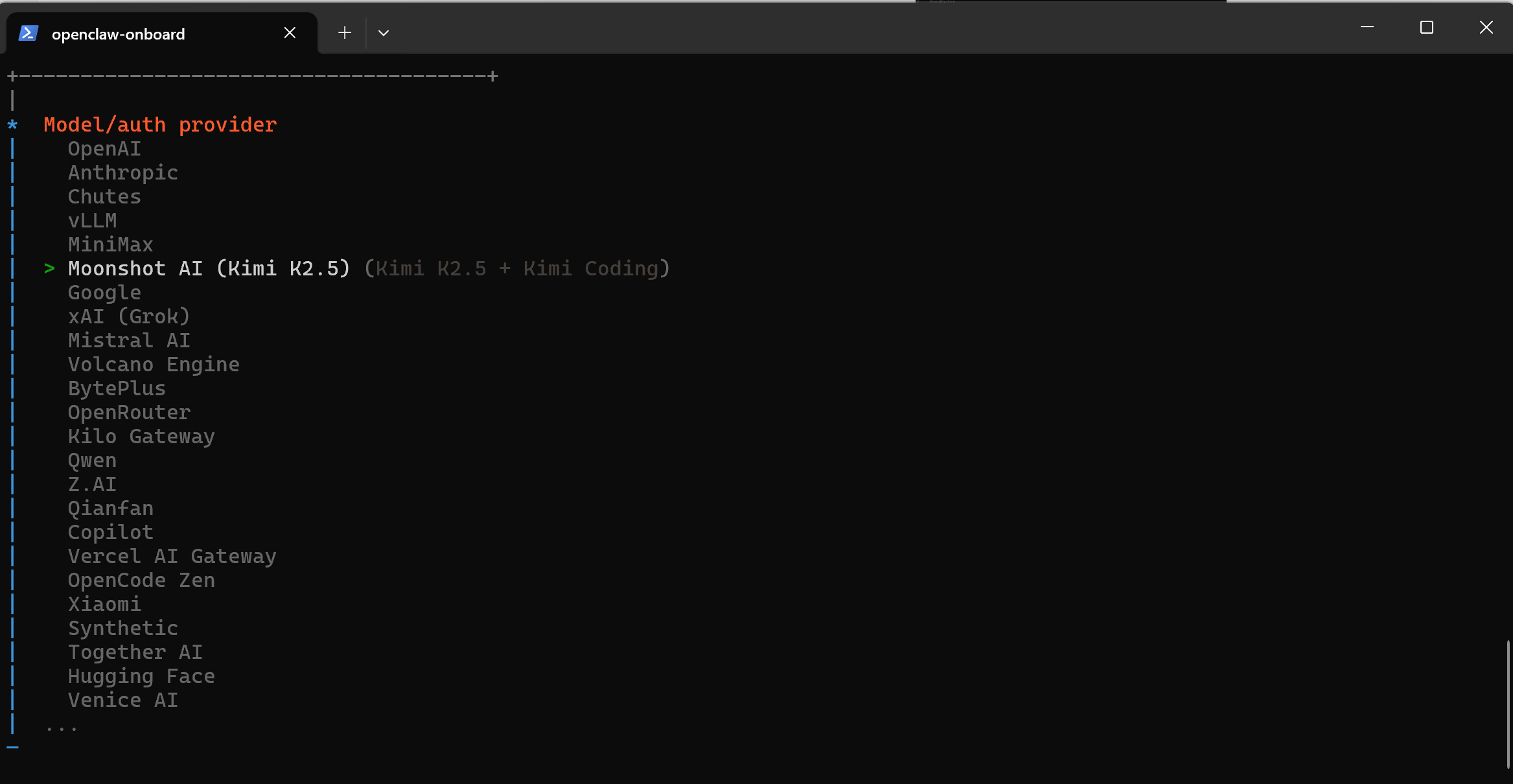Pick the Vercel AI Gateway provider

pos(172,557)
